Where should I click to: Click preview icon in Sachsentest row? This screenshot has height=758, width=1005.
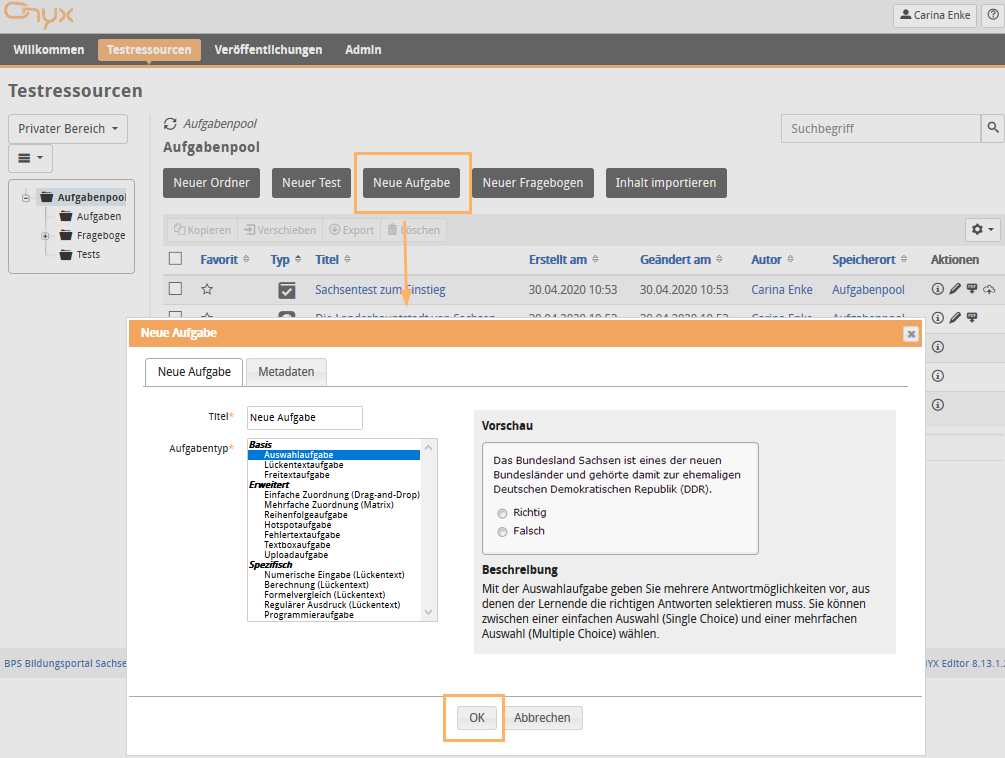(x=972, y=289)
